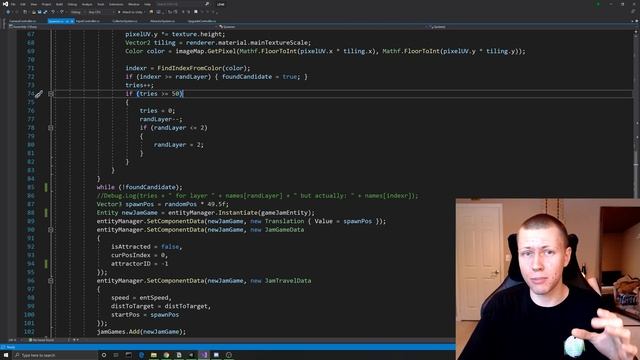640x360 pixels.
Task: Open the Build menu
Action: [x=60, y=4]
